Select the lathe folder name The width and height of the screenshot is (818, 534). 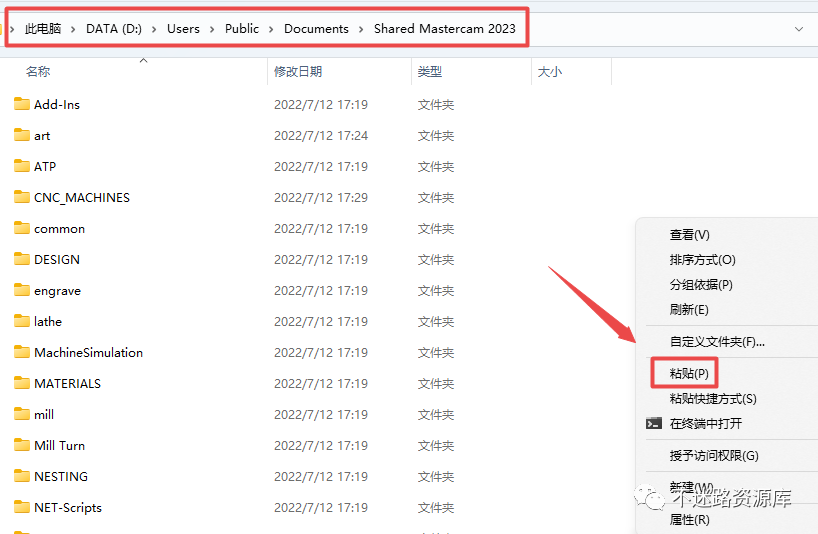47,321
